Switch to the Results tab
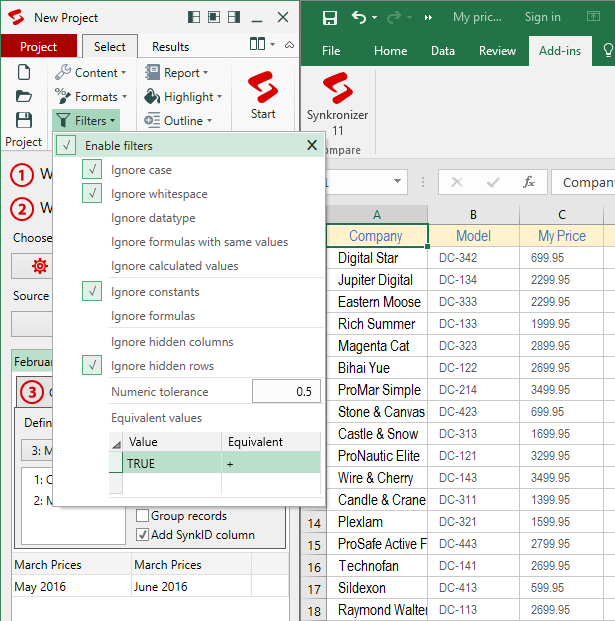This screenshot has height=621, width=615. pyautogui.click(x=171, y=47)
